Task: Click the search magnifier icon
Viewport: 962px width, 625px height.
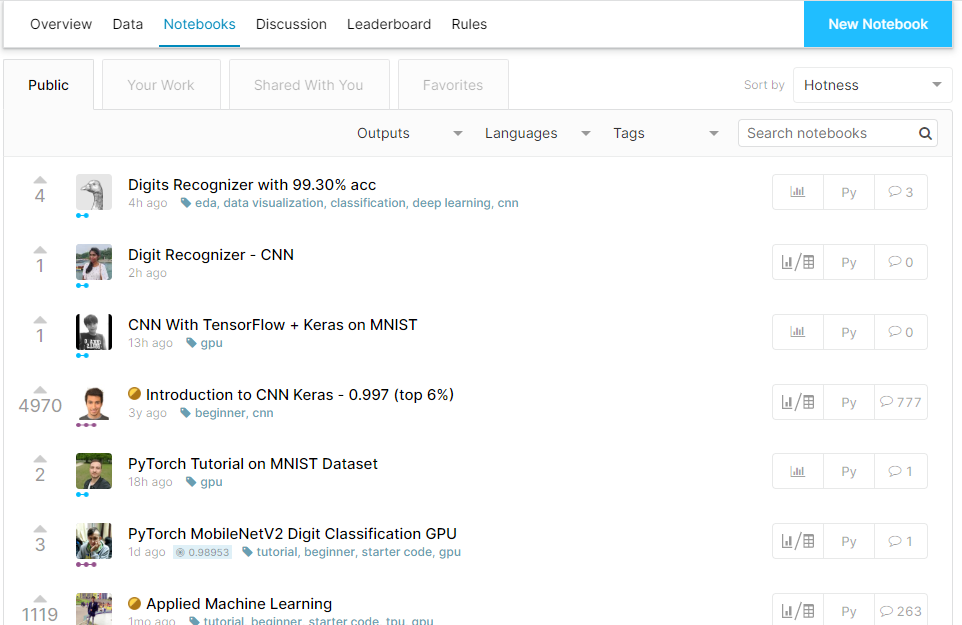Action: [x=925, y=132]
